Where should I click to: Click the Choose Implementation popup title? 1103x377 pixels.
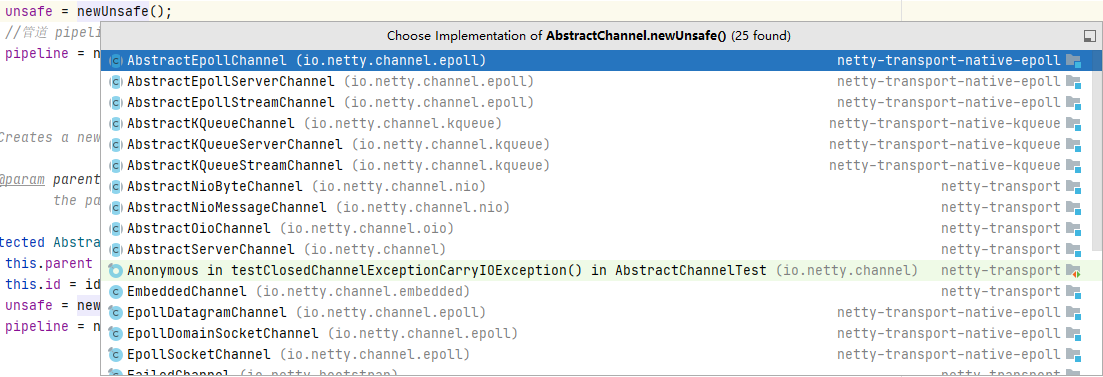tap(589, 36)
